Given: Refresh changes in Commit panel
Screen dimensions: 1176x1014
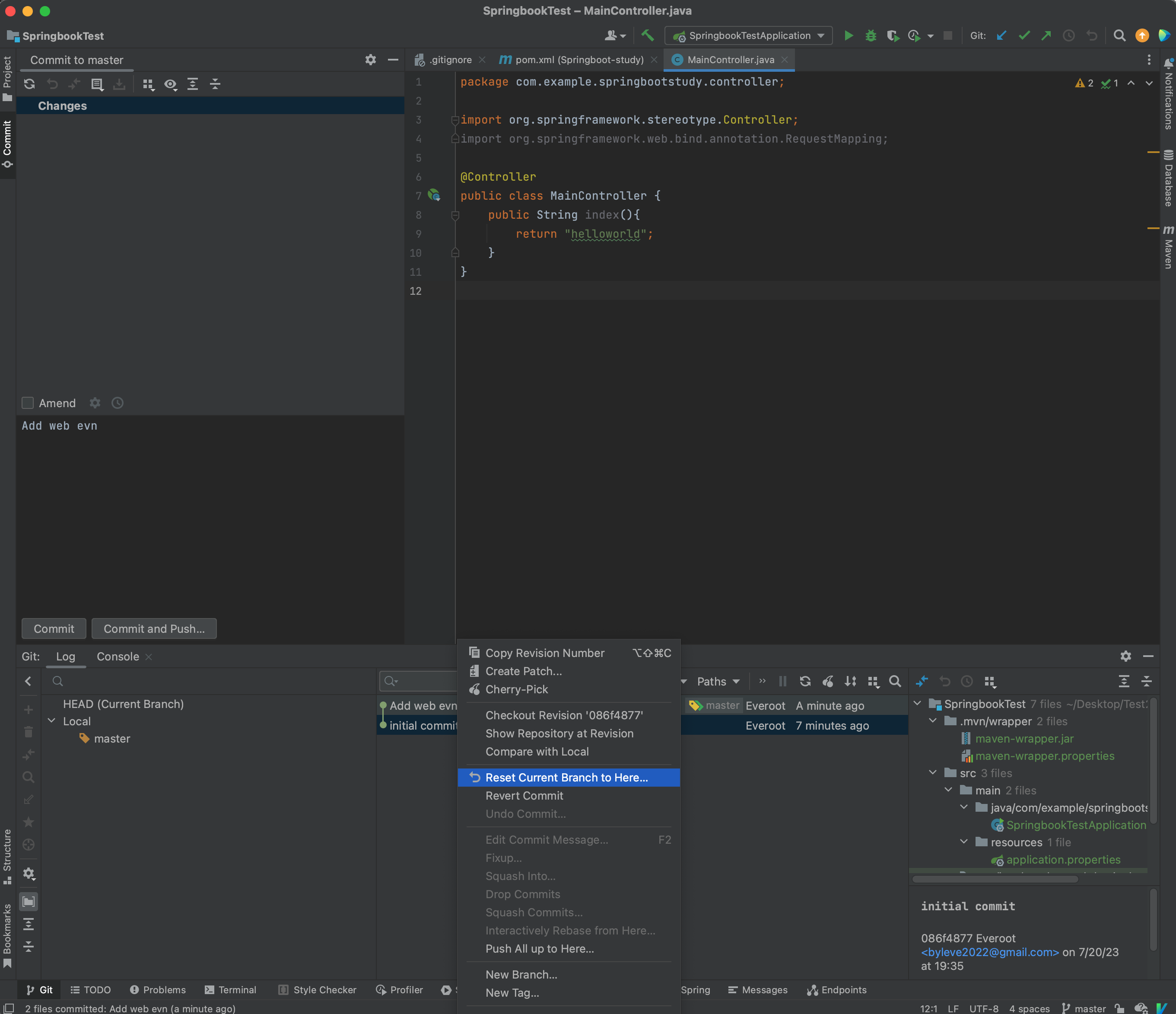Looking at the screenshot, I should pyautogui.click(x=29, y=84).
